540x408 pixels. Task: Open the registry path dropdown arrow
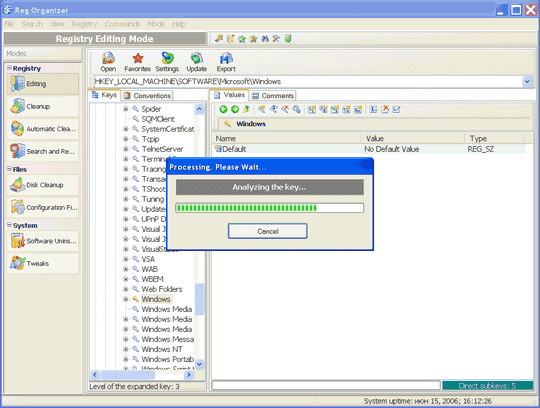[527, 82]
